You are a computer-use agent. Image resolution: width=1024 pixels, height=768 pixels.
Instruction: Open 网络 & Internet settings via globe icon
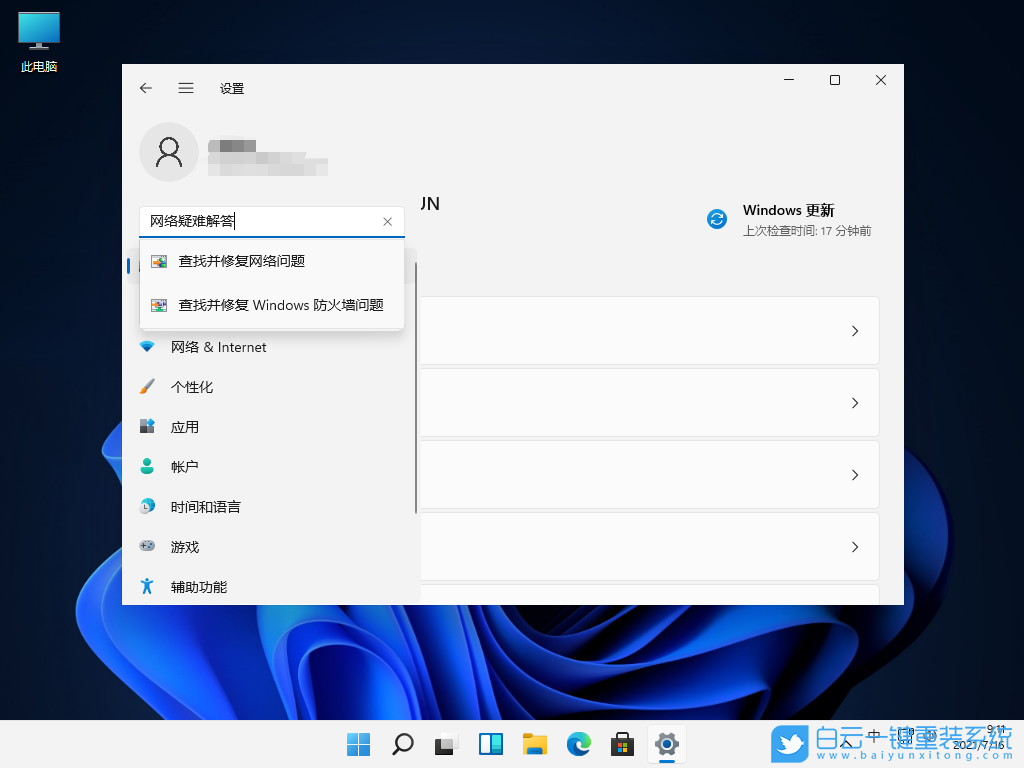pyautogui.click(x=147, y=347)
